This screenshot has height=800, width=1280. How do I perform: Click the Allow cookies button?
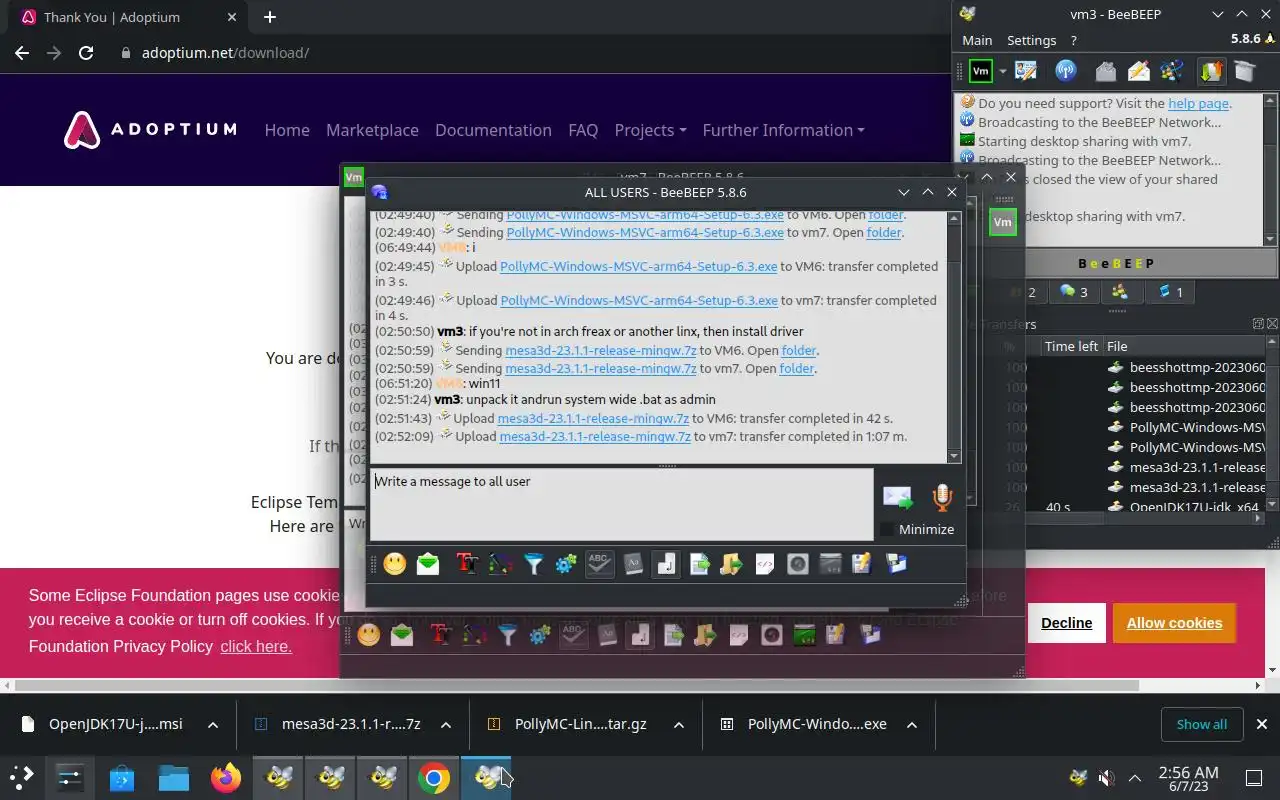click(1174, 623)
